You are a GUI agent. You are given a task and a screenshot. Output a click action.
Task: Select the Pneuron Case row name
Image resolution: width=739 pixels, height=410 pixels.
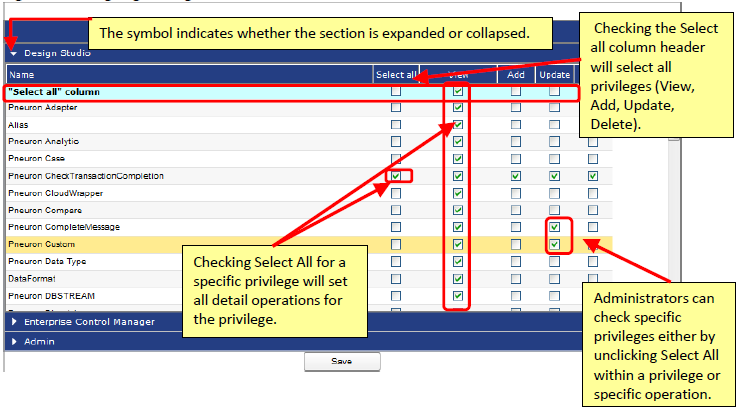click(36, 158)
